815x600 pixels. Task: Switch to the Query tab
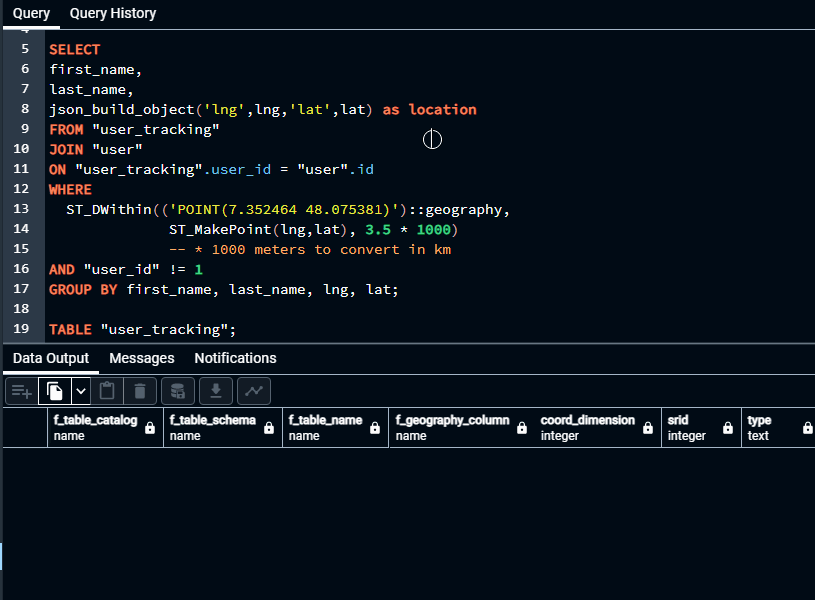point(31,14)
